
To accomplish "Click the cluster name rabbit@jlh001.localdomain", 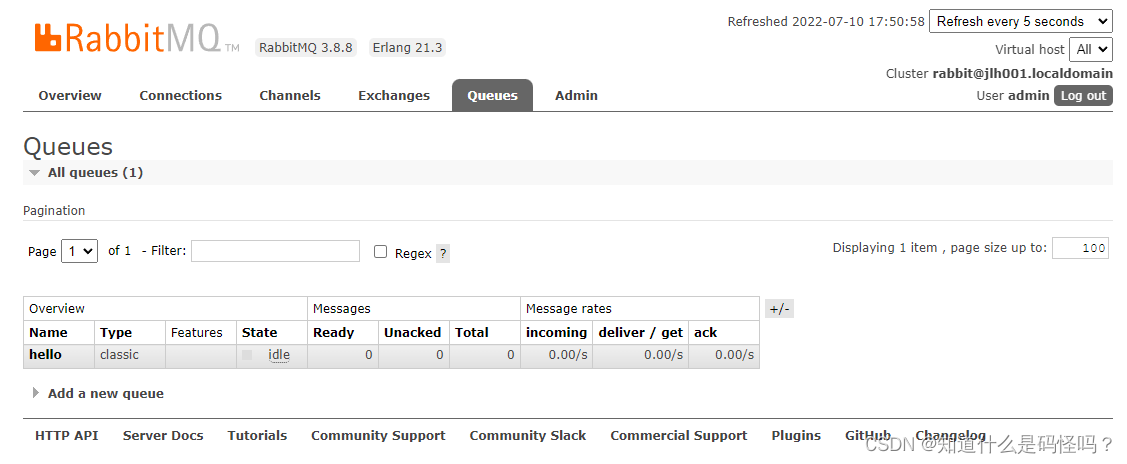I will tap(1023, 73).
